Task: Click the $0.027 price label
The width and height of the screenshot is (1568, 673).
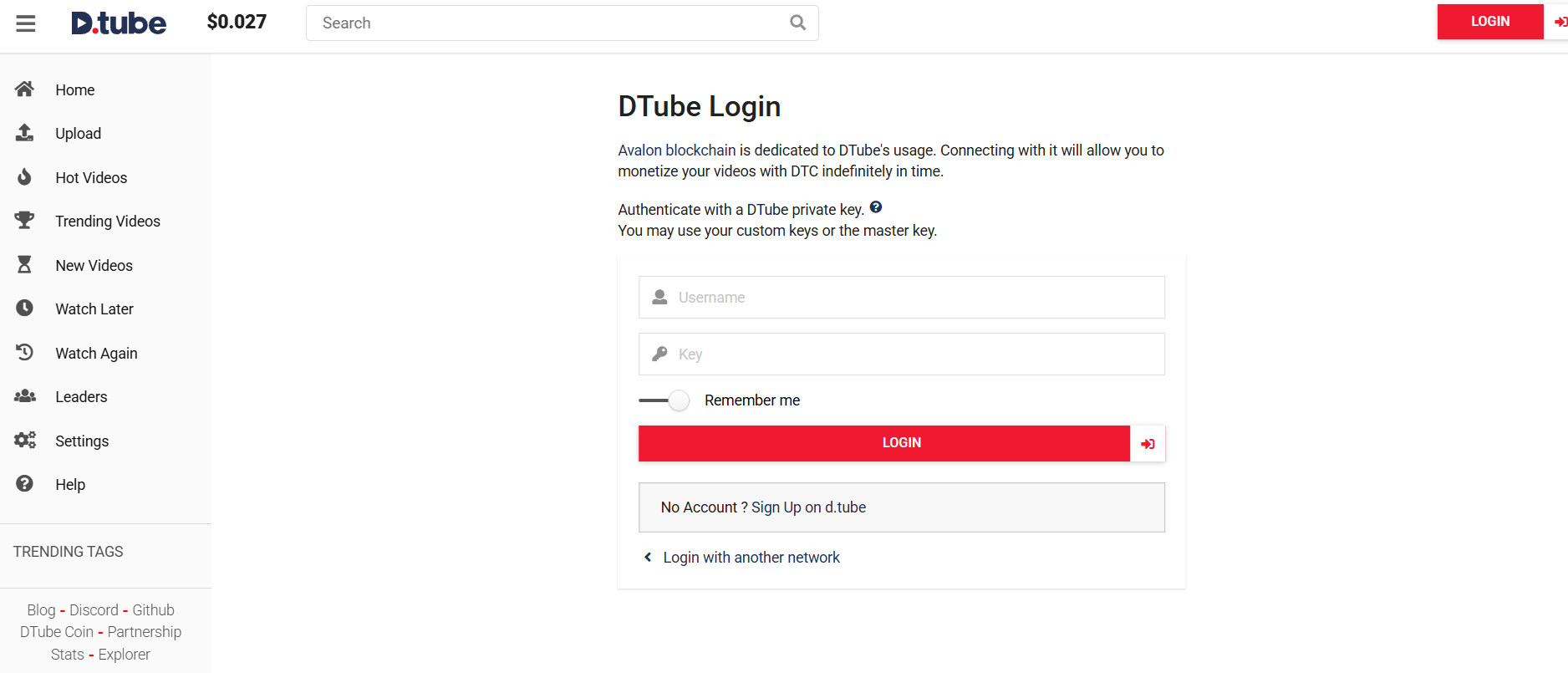Action: 237,22
